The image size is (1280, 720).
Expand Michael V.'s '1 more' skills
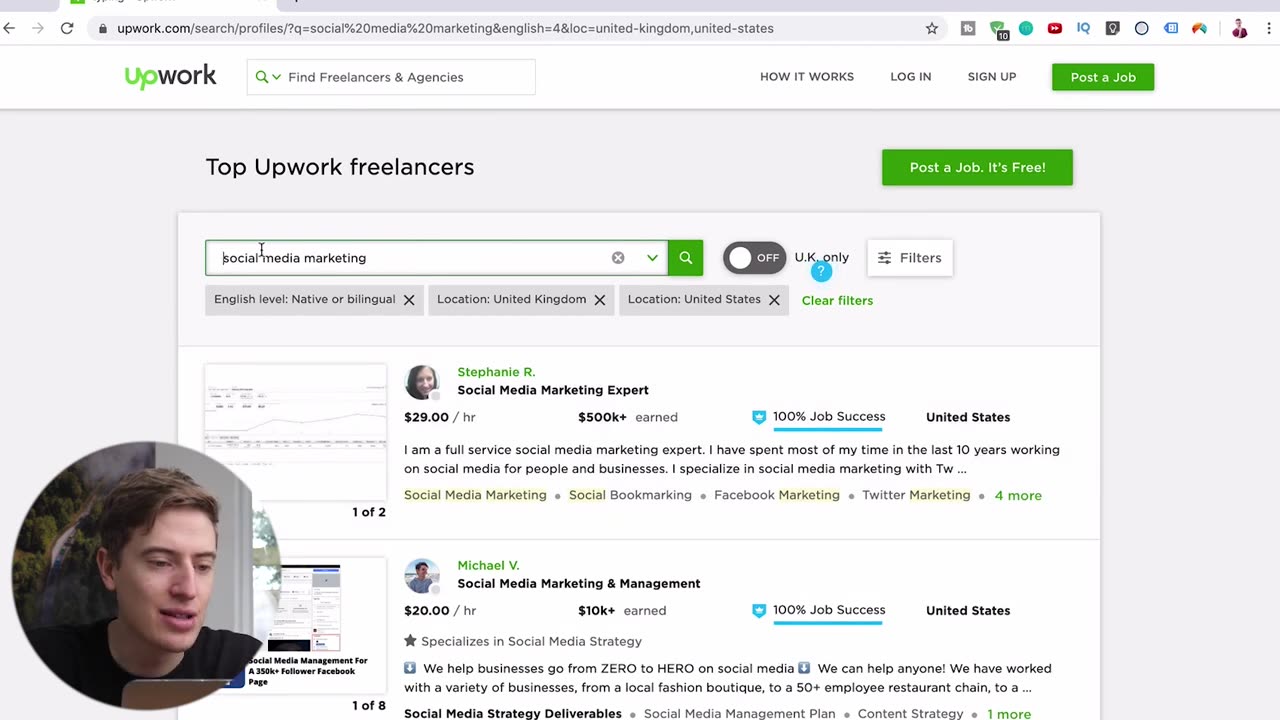[1009, 714]
